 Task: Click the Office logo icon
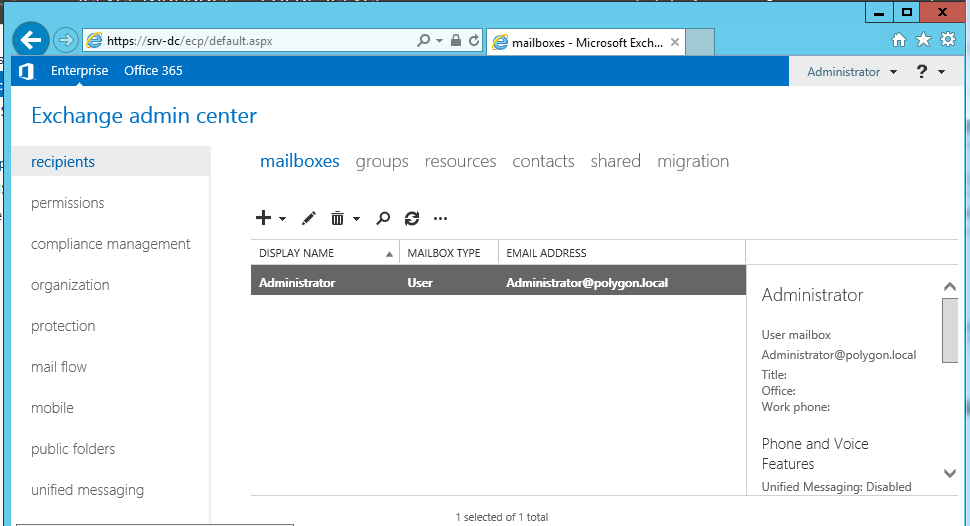26,71
